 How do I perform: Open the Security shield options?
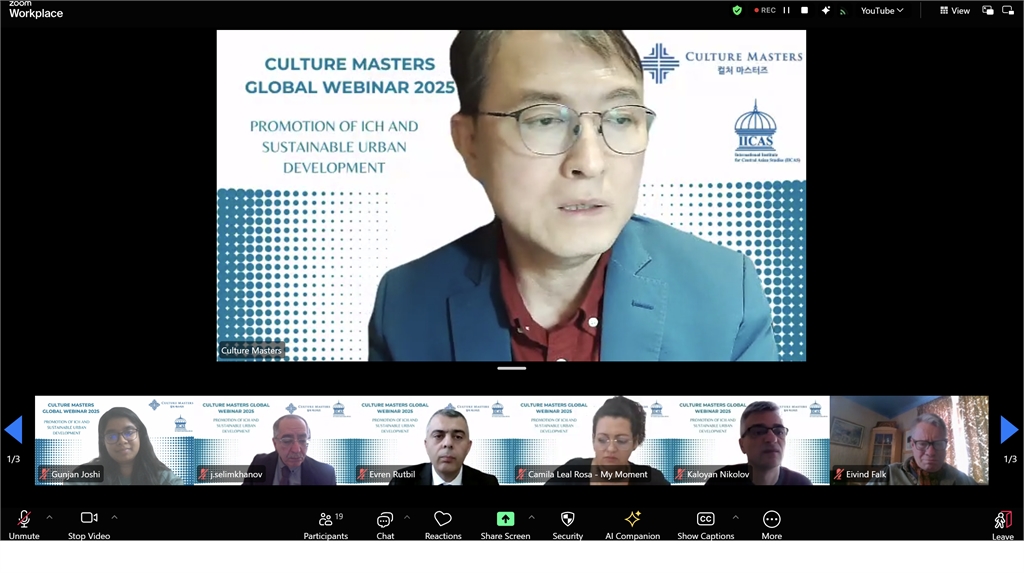568,525
